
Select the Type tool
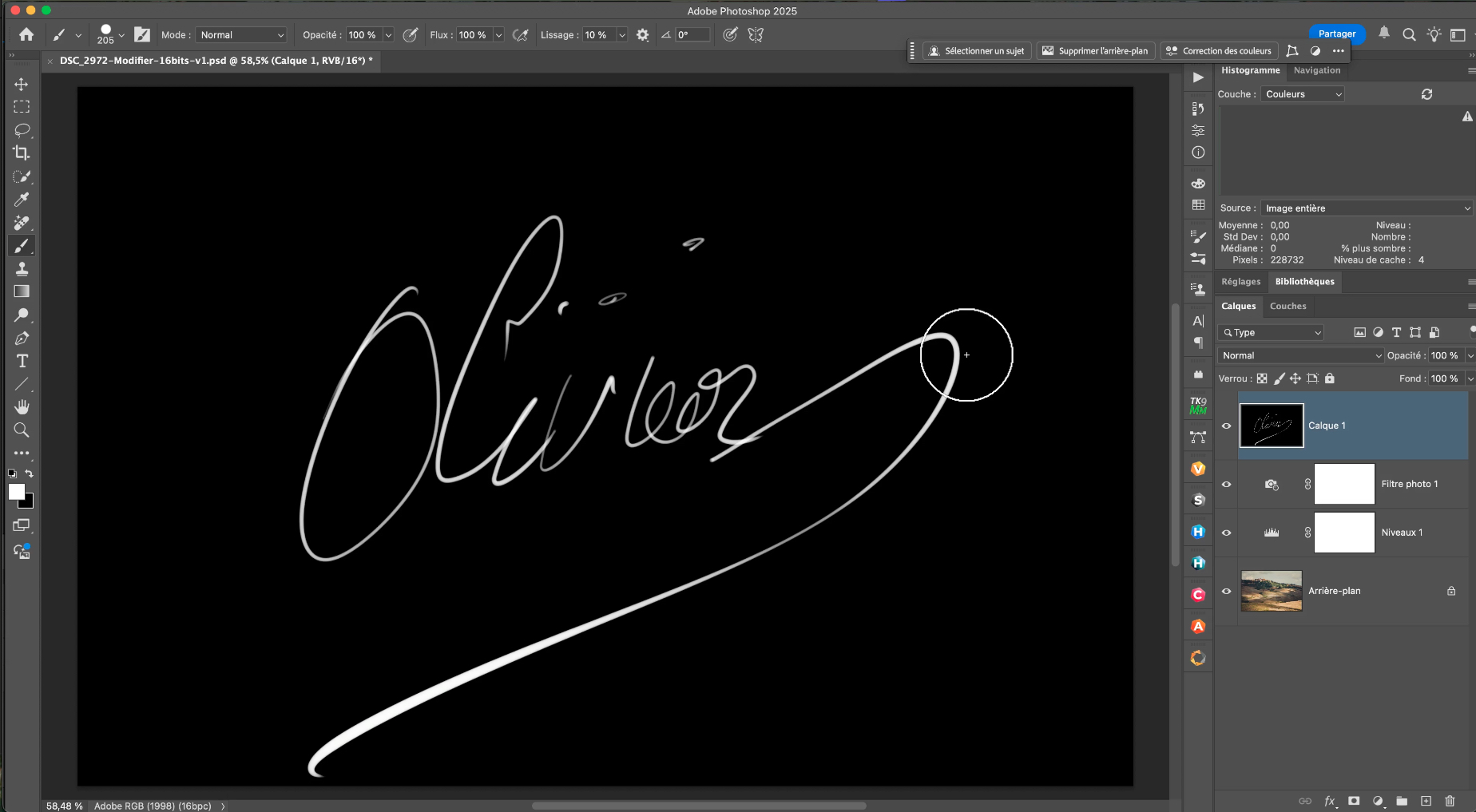coord(22,361)
